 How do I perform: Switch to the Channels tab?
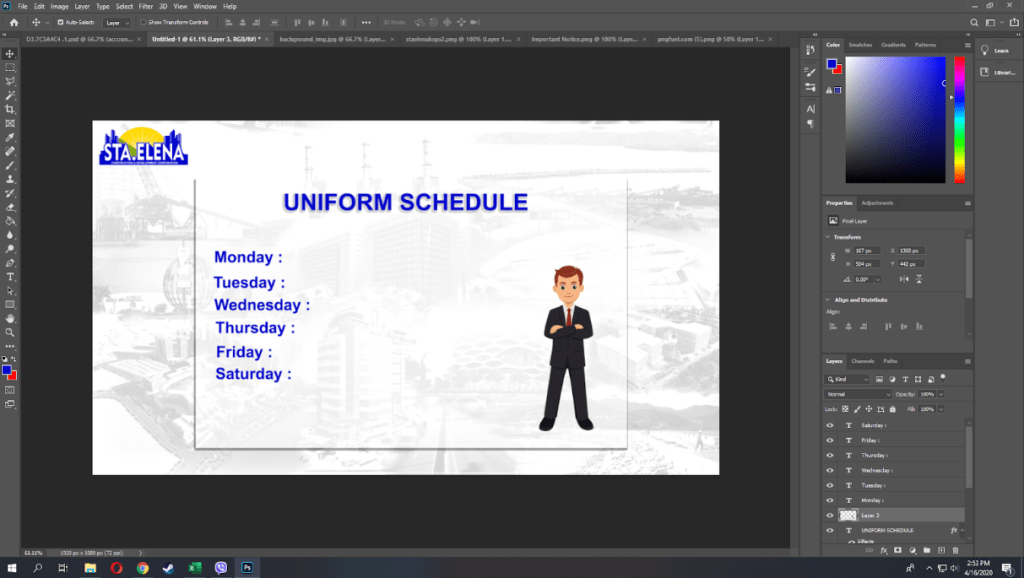[862, 360]
